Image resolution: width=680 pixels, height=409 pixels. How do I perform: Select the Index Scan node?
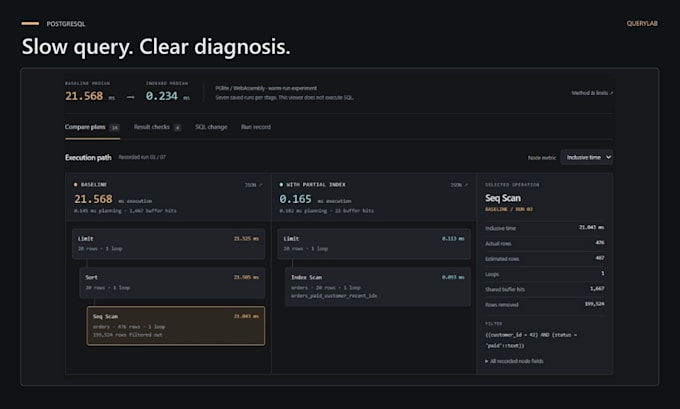pos(378,287)
